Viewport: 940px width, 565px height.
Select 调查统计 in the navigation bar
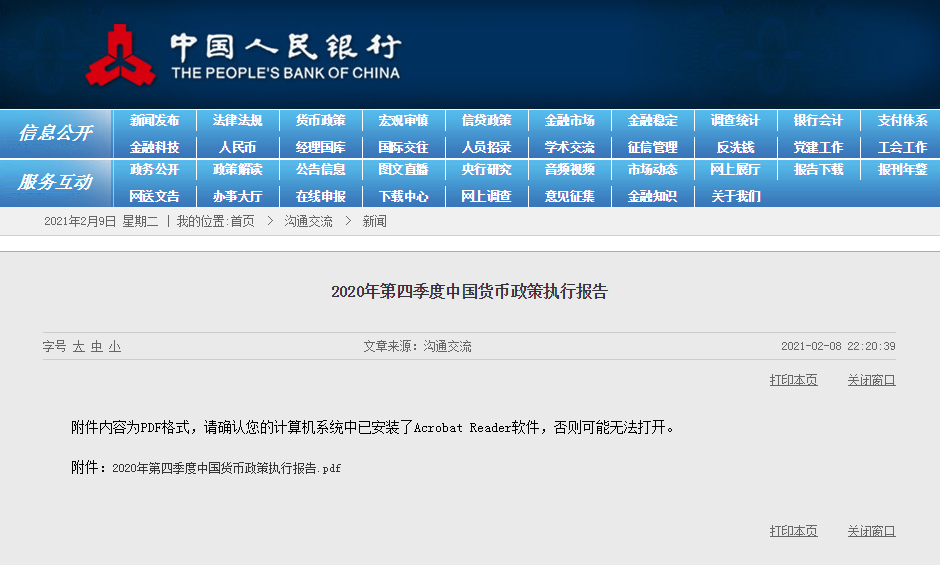coord(735,120)
